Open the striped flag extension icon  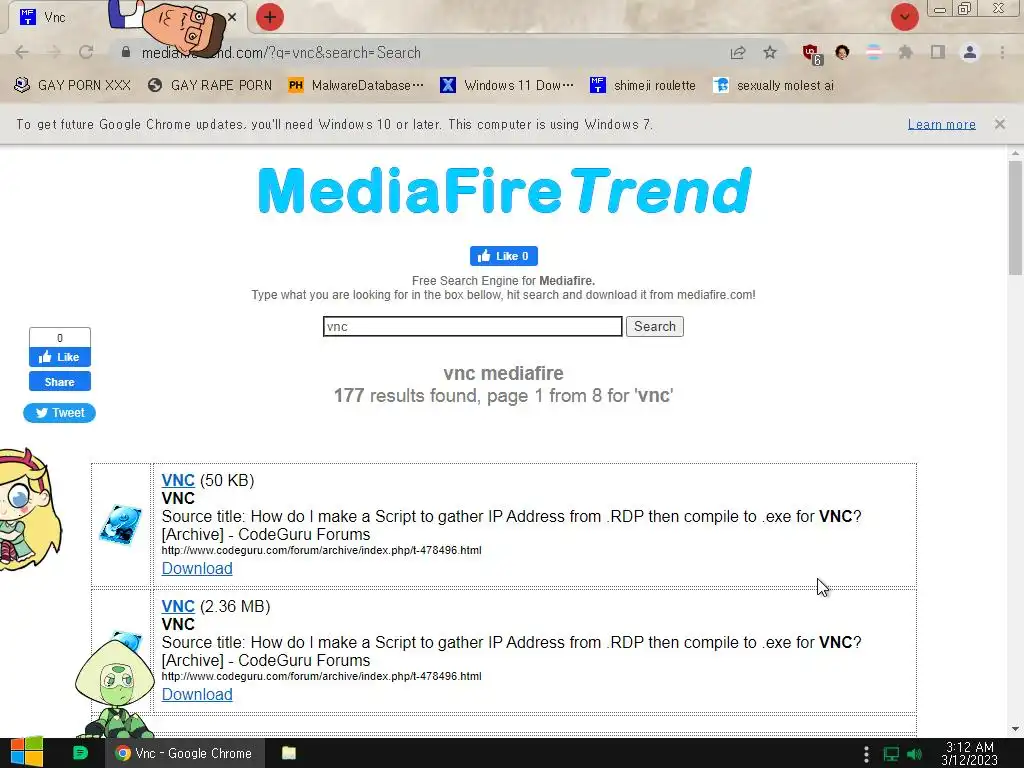click(x=873, y=52)
